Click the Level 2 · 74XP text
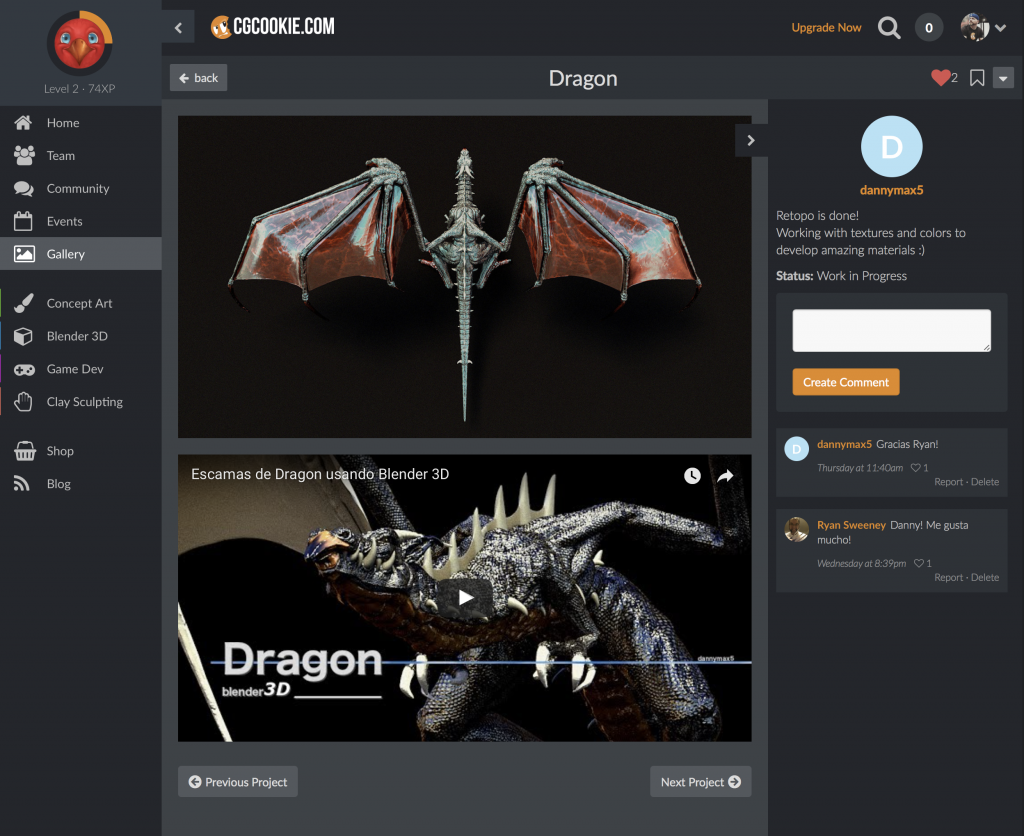Image resolution: width=1024 pixels, height=836 pixels. click(80, 89)
